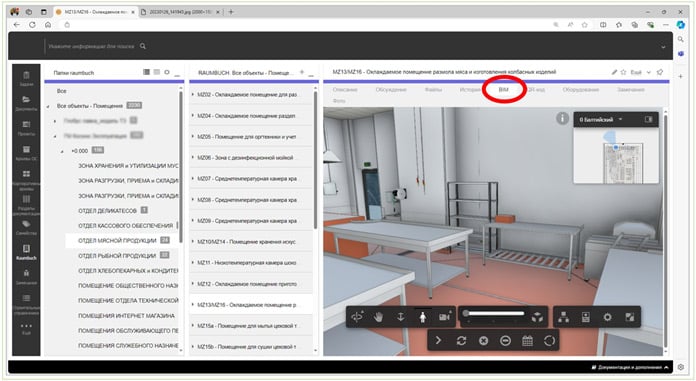The image size is (696, 381).
Task: Open Документы in the left sidebar
Action: pos(26,103)
